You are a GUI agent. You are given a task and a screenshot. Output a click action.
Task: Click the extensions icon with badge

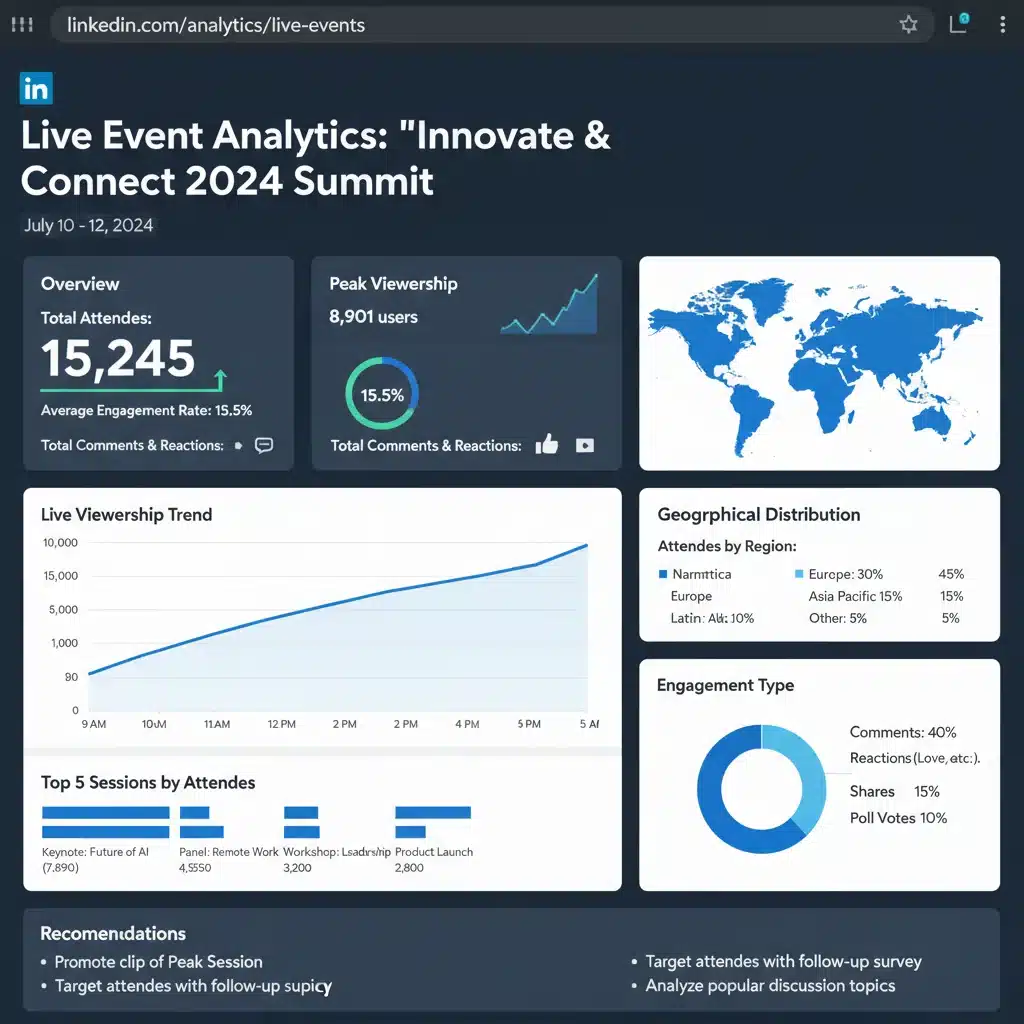[x=959, y=24]
